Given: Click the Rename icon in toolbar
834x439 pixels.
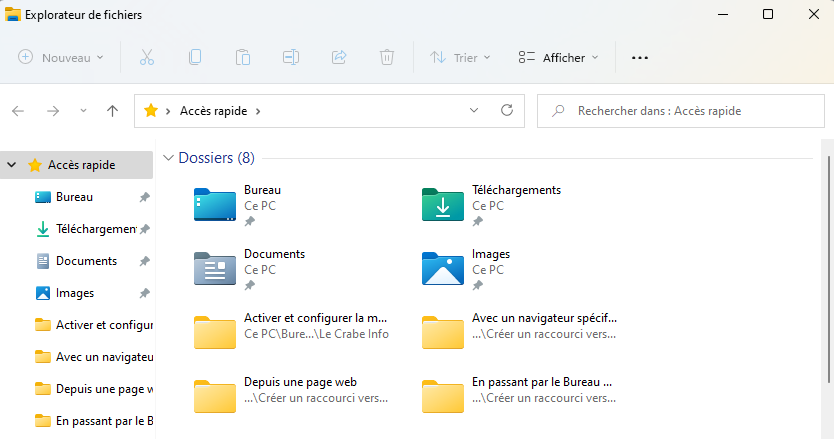Looking at the screenshot, I should click(x=291, y=57).
